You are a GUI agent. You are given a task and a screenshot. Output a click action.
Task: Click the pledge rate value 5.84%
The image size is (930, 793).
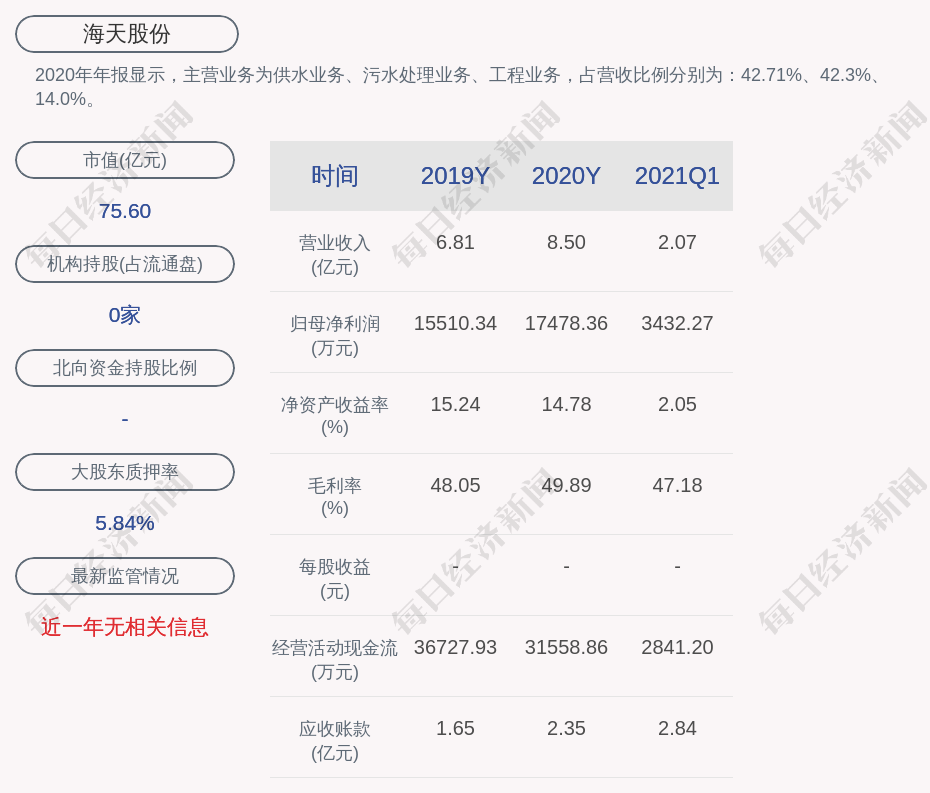point(125,523)
